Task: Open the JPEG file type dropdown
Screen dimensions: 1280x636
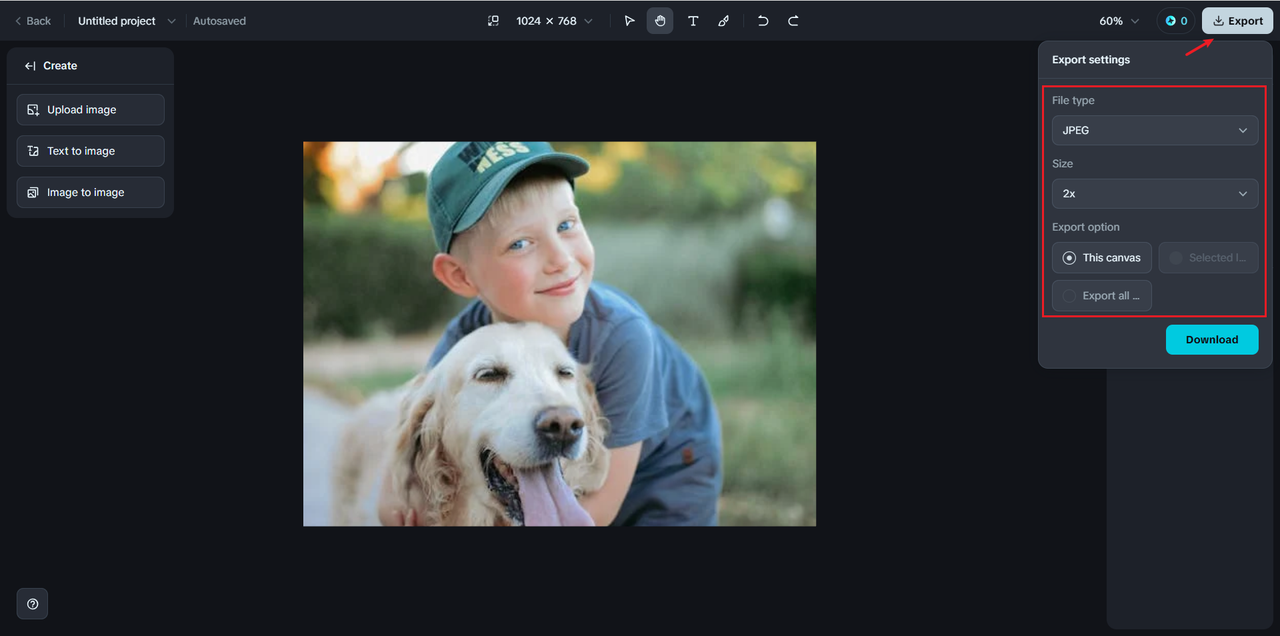Action: point(1155,131)
